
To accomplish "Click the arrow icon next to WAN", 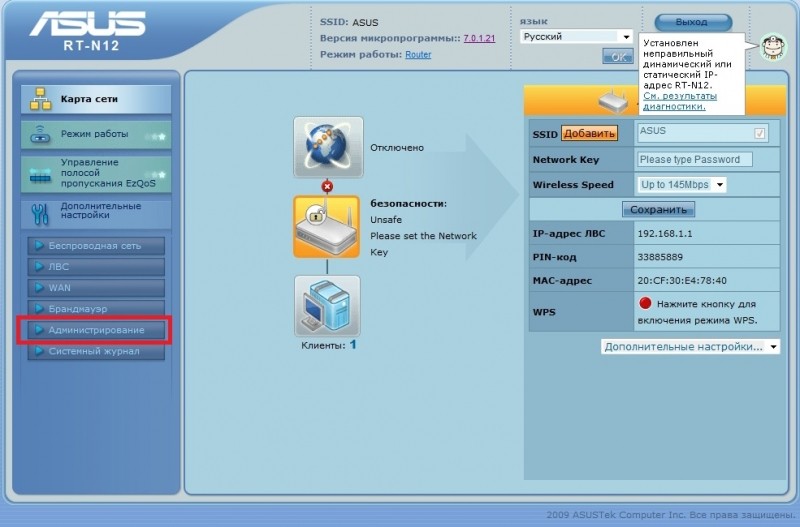I will pyautogui.click(x=39, y=288).
